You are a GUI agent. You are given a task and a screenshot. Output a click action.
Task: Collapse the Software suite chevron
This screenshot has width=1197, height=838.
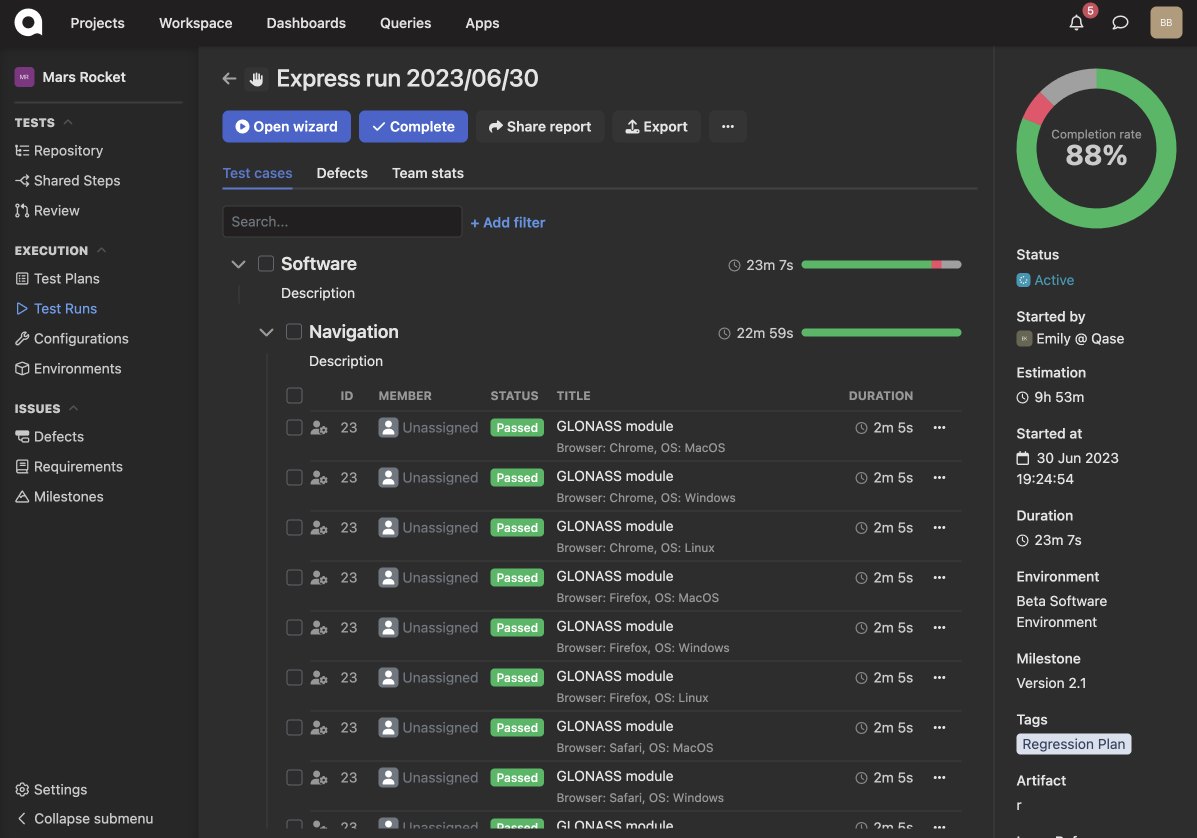(x=238, y=265)
